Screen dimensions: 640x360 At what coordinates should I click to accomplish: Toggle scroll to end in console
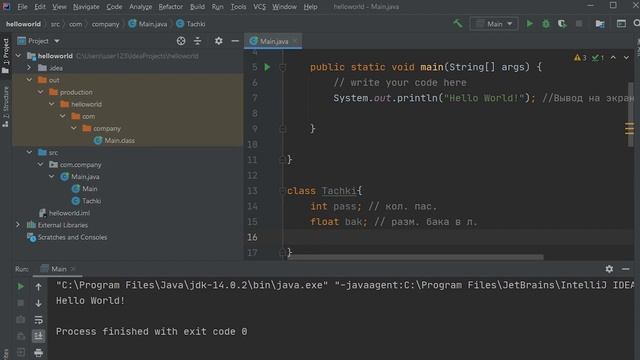point(38,336)
